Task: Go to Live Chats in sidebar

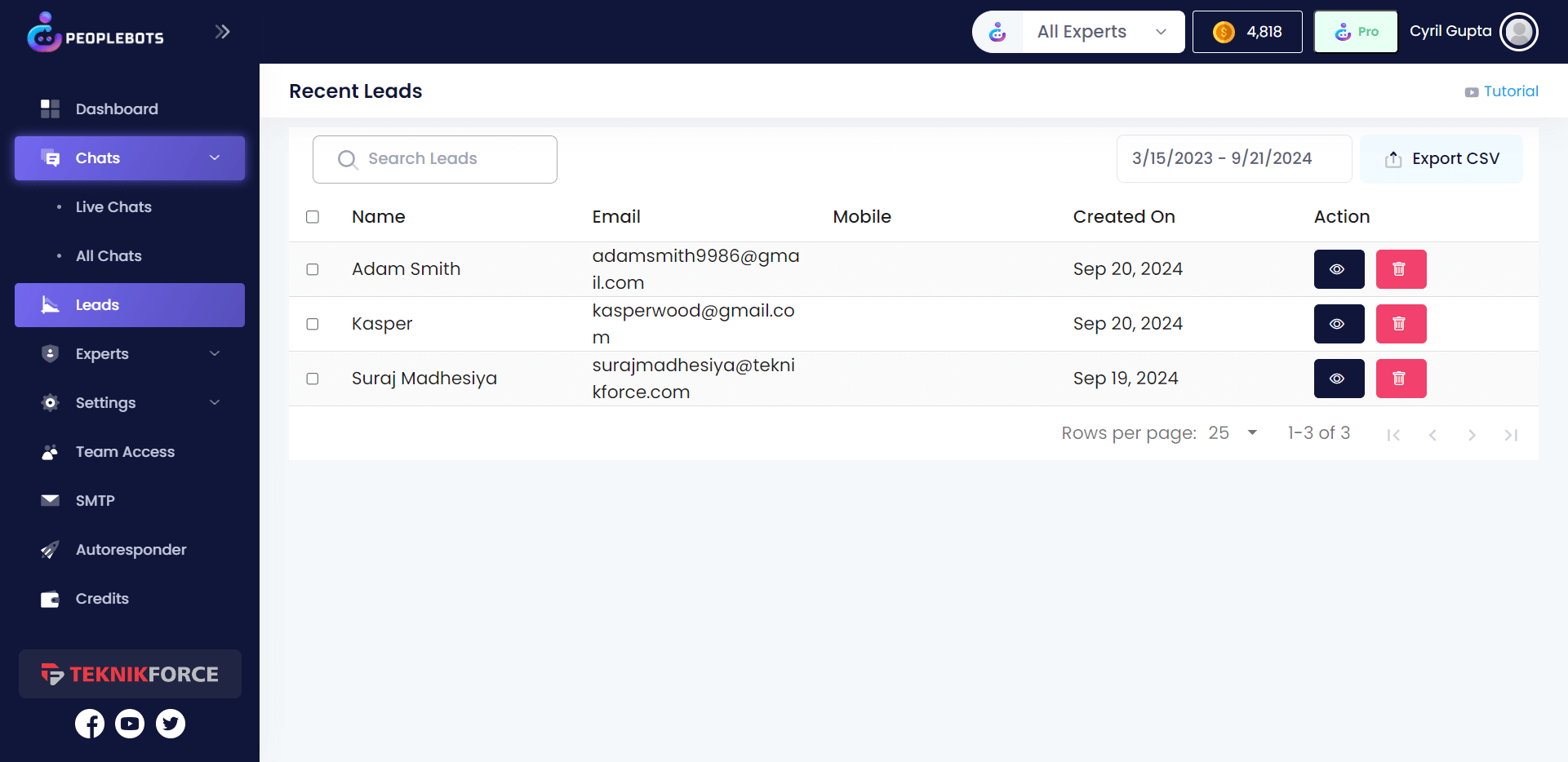Action: (113, 207)
